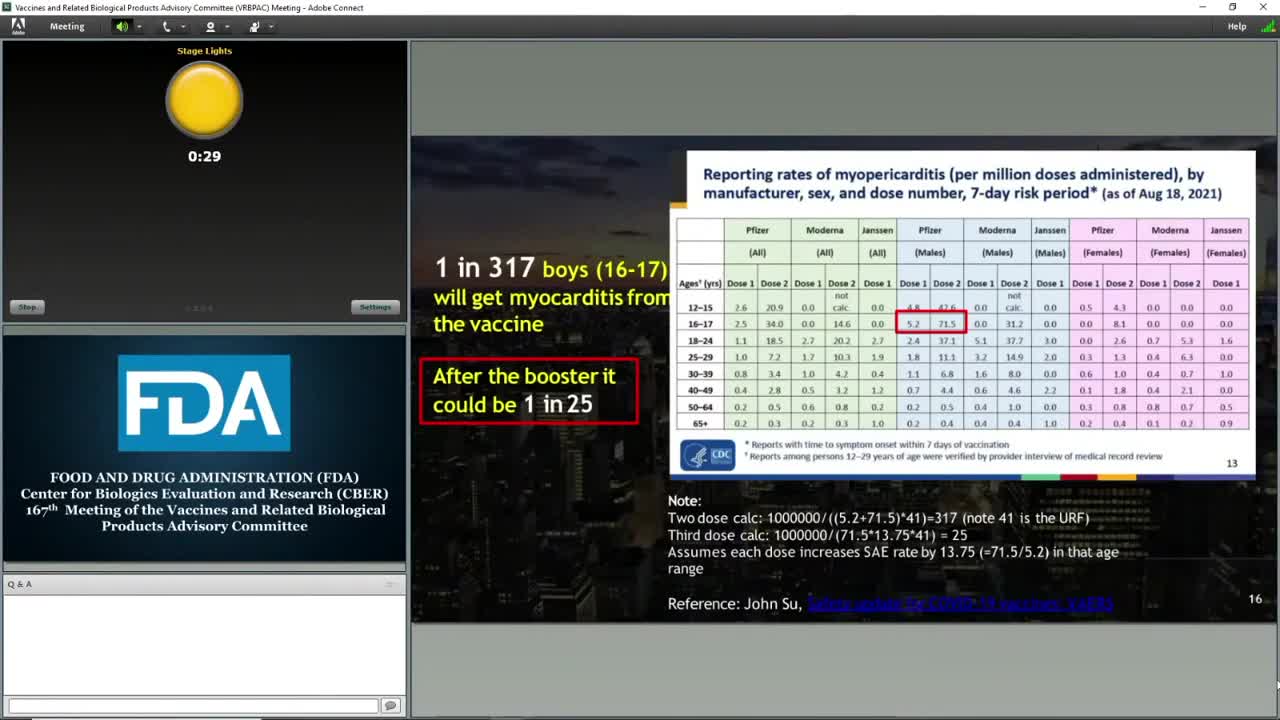Send the question with speech bubble button

pos(390,706)
